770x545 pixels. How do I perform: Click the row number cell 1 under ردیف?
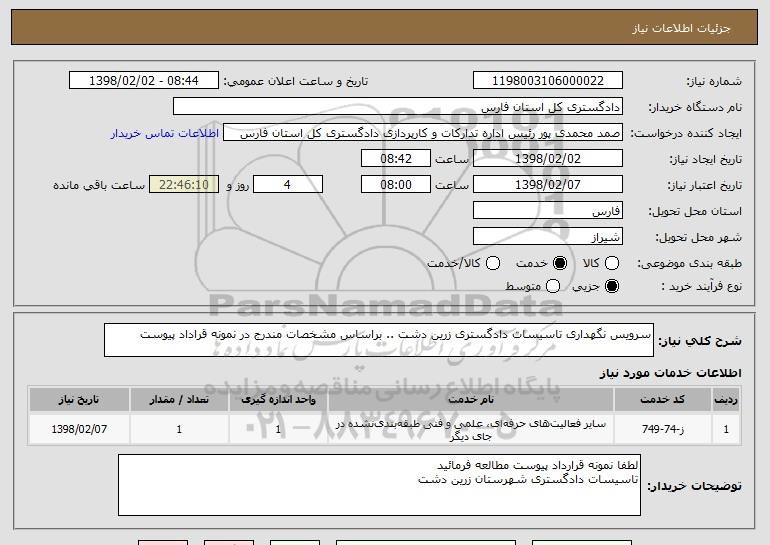(x=726, y=429)
